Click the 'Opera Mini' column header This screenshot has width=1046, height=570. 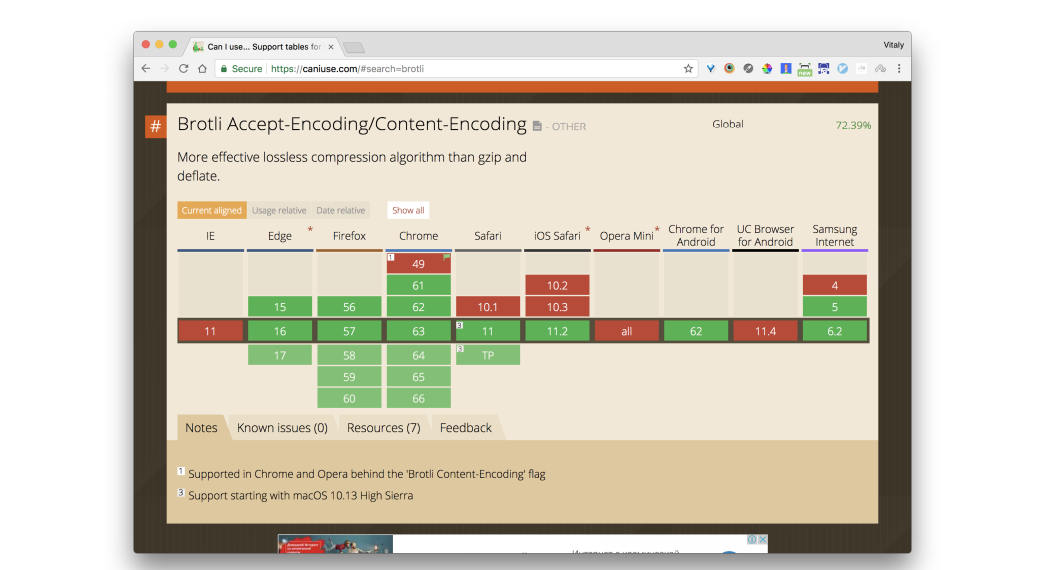626,236
